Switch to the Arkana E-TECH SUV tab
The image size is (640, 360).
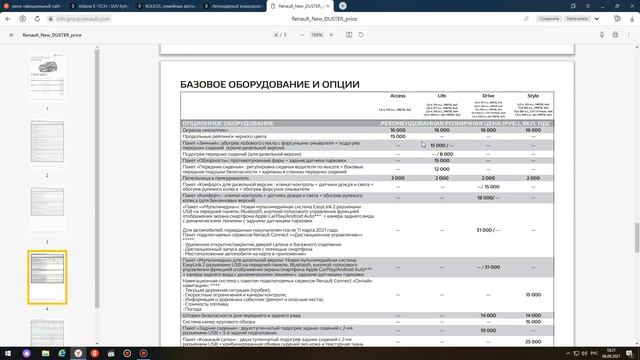coord(99,6)
